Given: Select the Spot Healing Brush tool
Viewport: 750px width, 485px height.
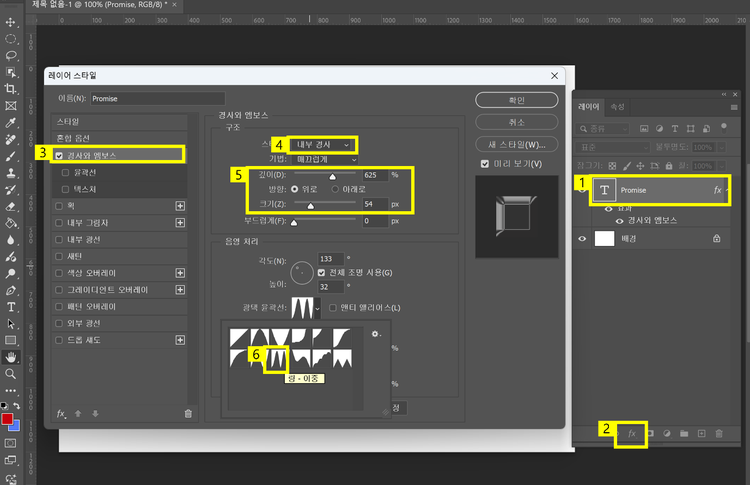Looking at the screenshot, I should [11, 140].
